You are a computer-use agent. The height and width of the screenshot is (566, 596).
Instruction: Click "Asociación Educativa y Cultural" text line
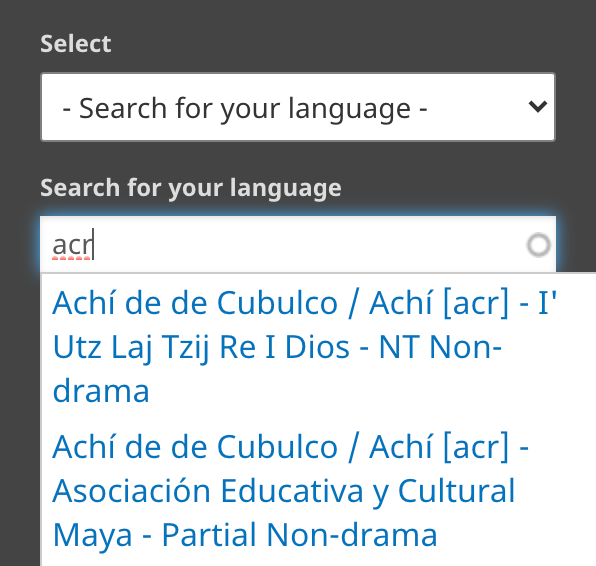click(x=284, y=491)
